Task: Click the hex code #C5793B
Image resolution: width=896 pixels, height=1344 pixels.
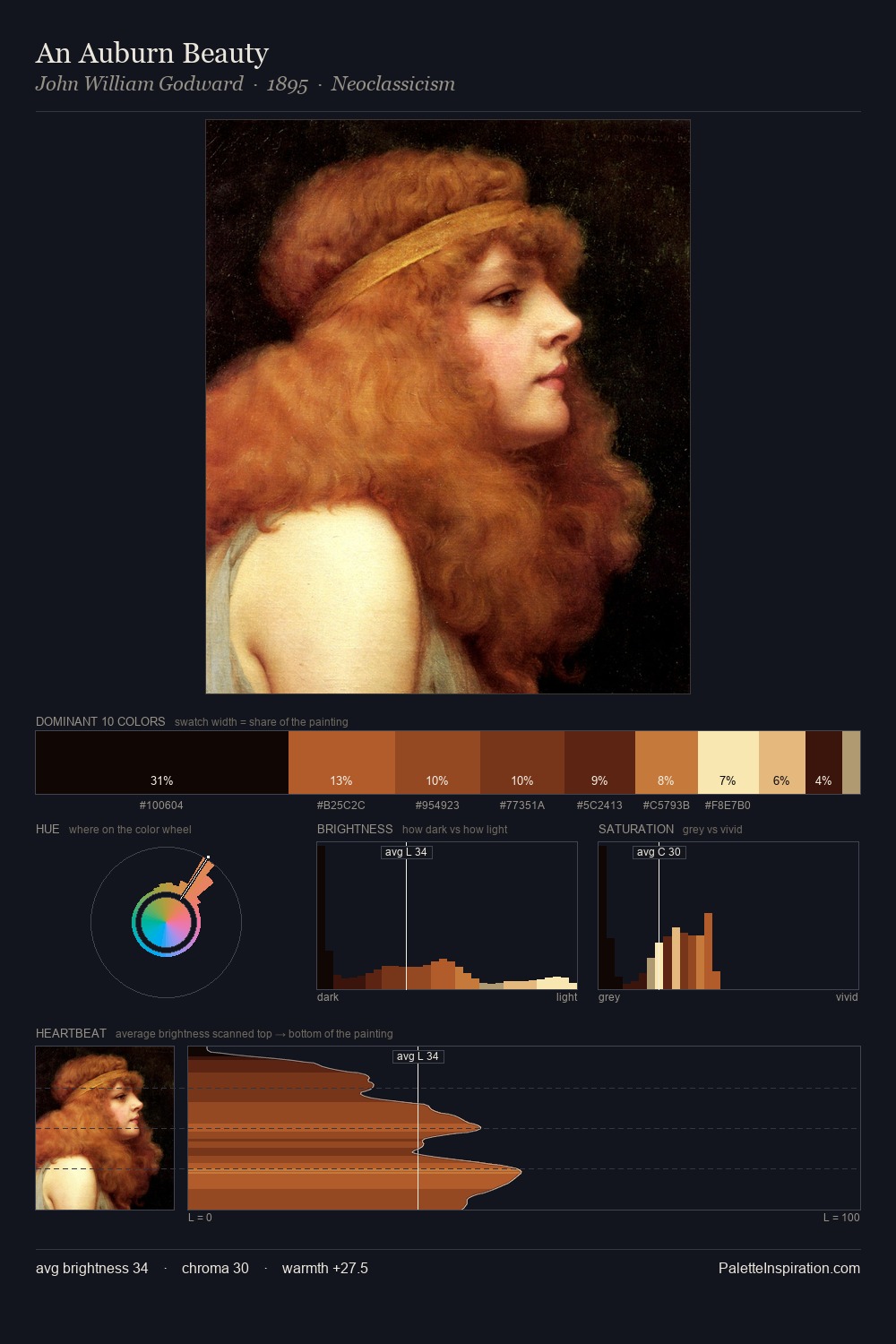Action: point(666,806)
